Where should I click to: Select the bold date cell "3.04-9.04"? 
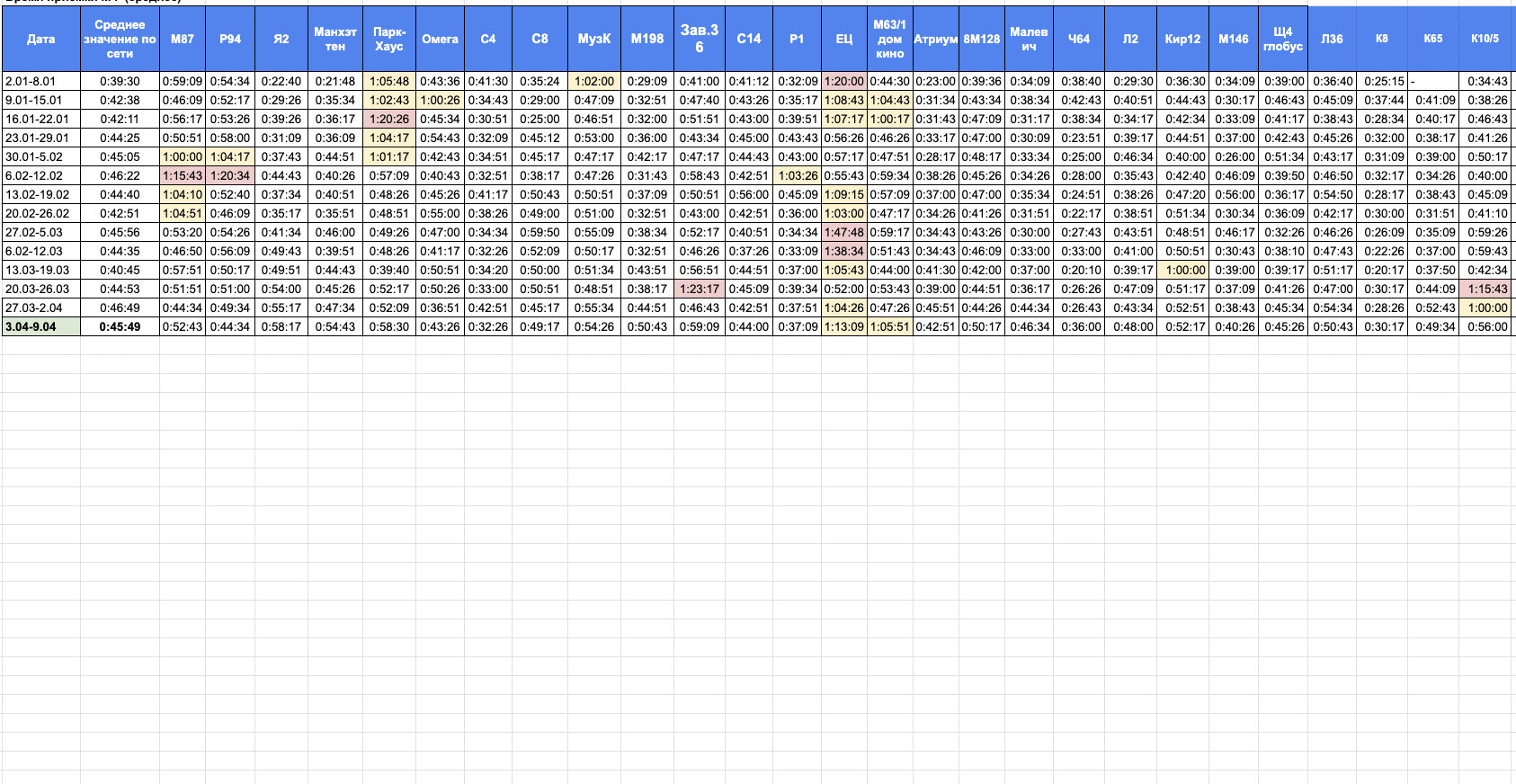coord(41,326)
